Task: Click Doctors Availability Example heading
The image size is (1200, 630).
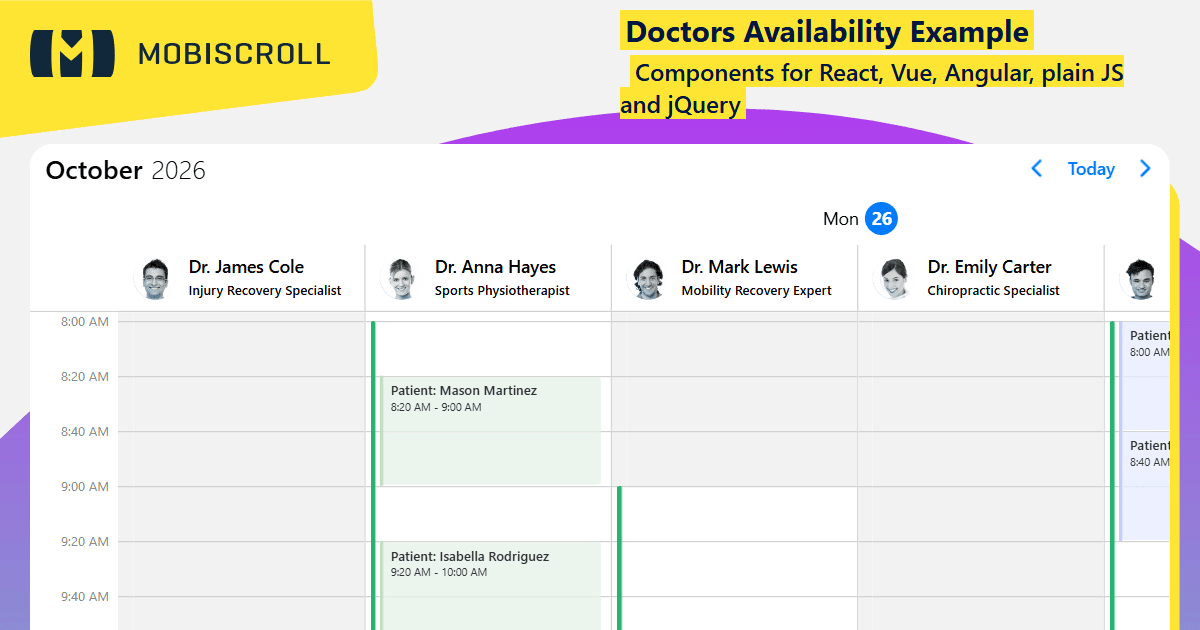Action: 827,32
